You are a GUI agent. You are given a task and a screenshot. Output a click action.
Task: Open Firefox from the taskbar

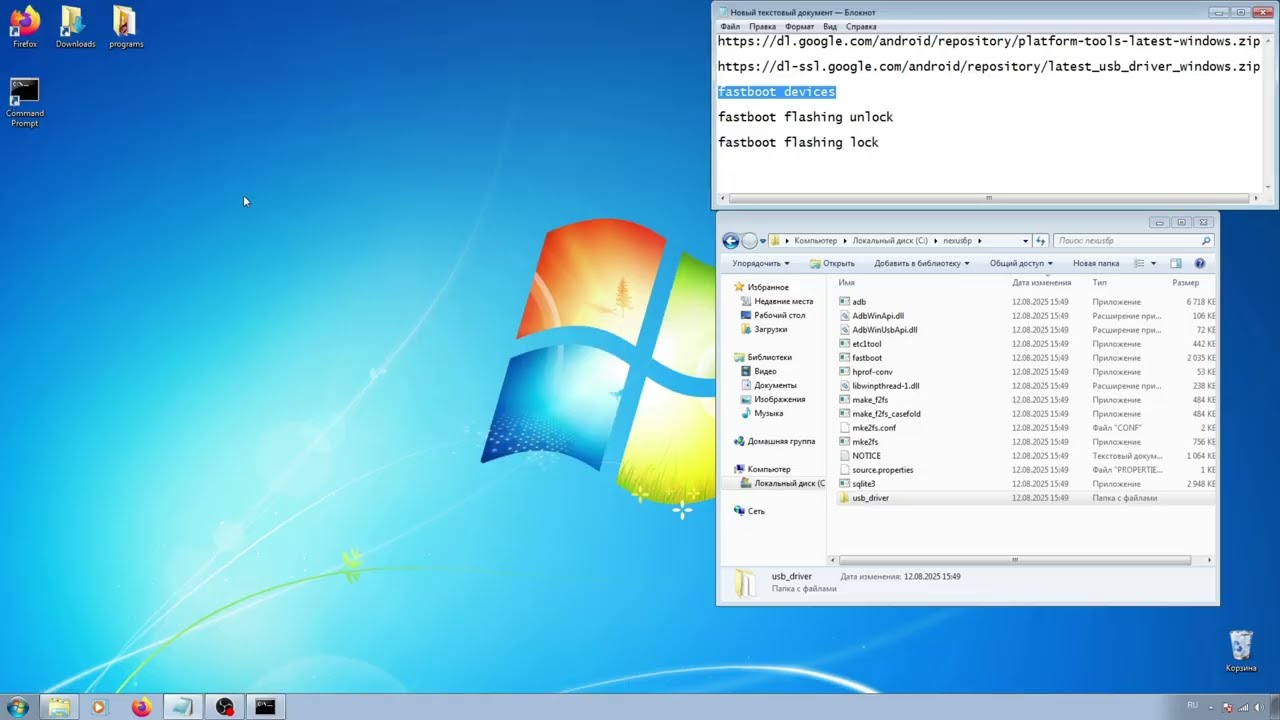(141, 707)
